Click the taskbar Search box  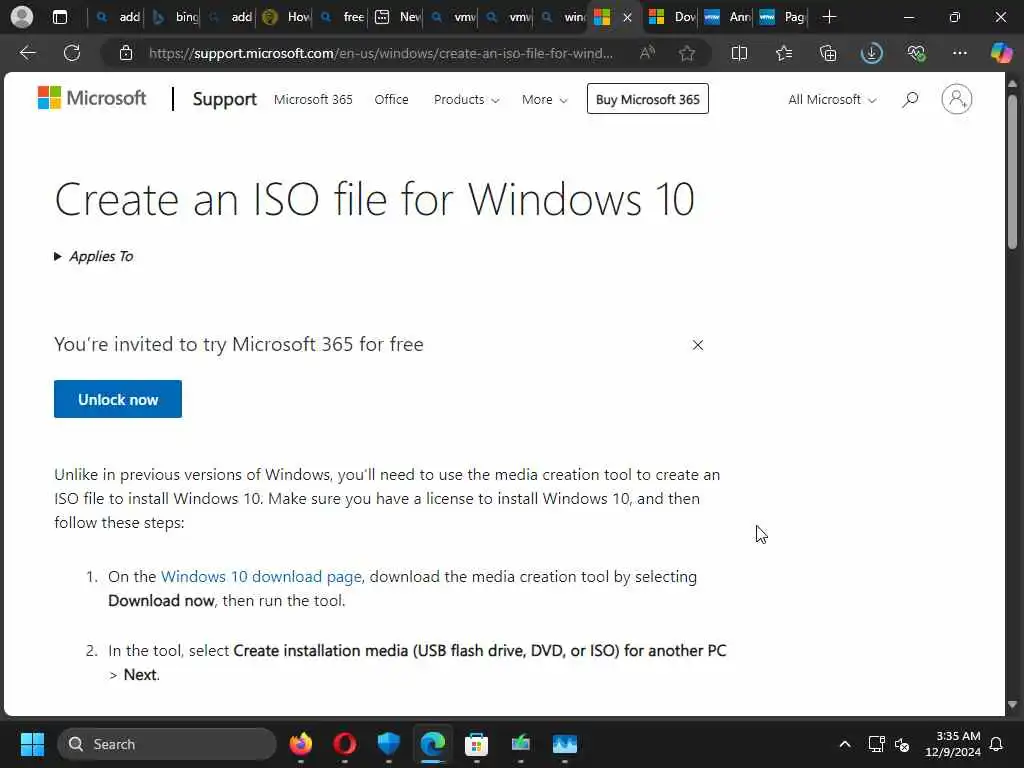pyautogui.click(x=167, y=744)
